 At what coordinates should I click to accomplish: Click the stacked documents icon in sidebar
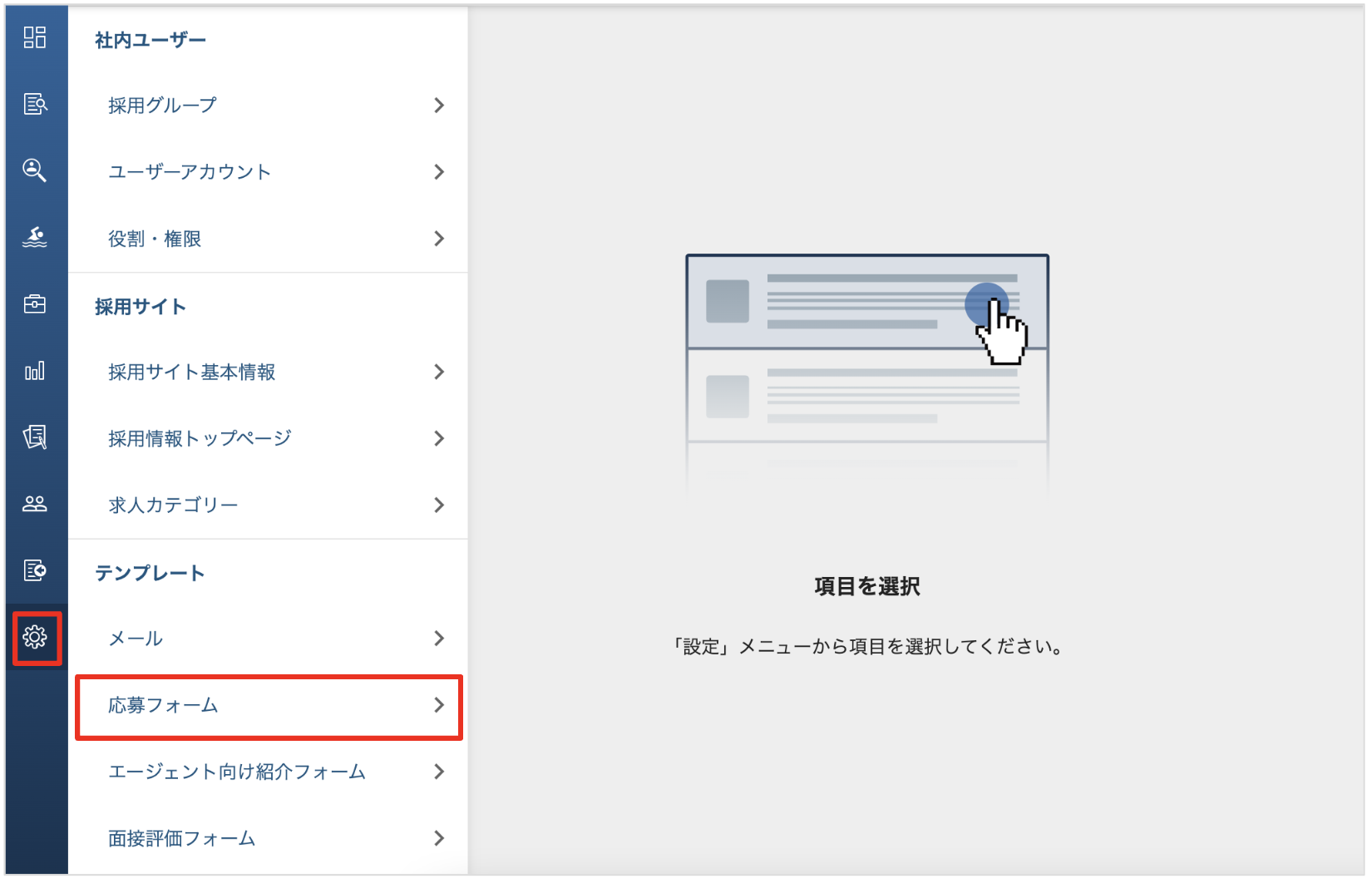(x=35, y=437)
